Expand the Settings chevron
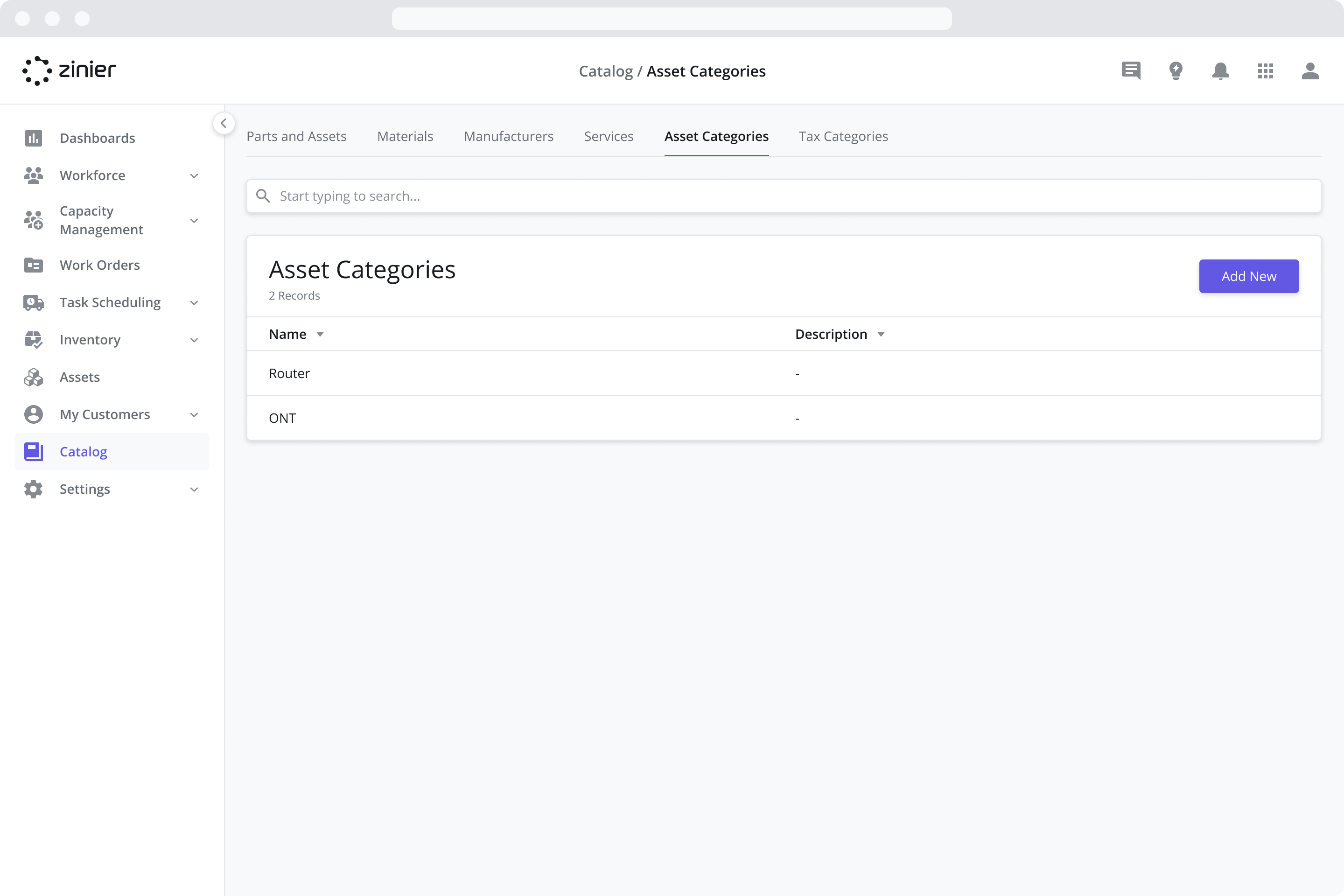Image resolution: width=1344 pixels, height=896 pixels. pos(194,489)
